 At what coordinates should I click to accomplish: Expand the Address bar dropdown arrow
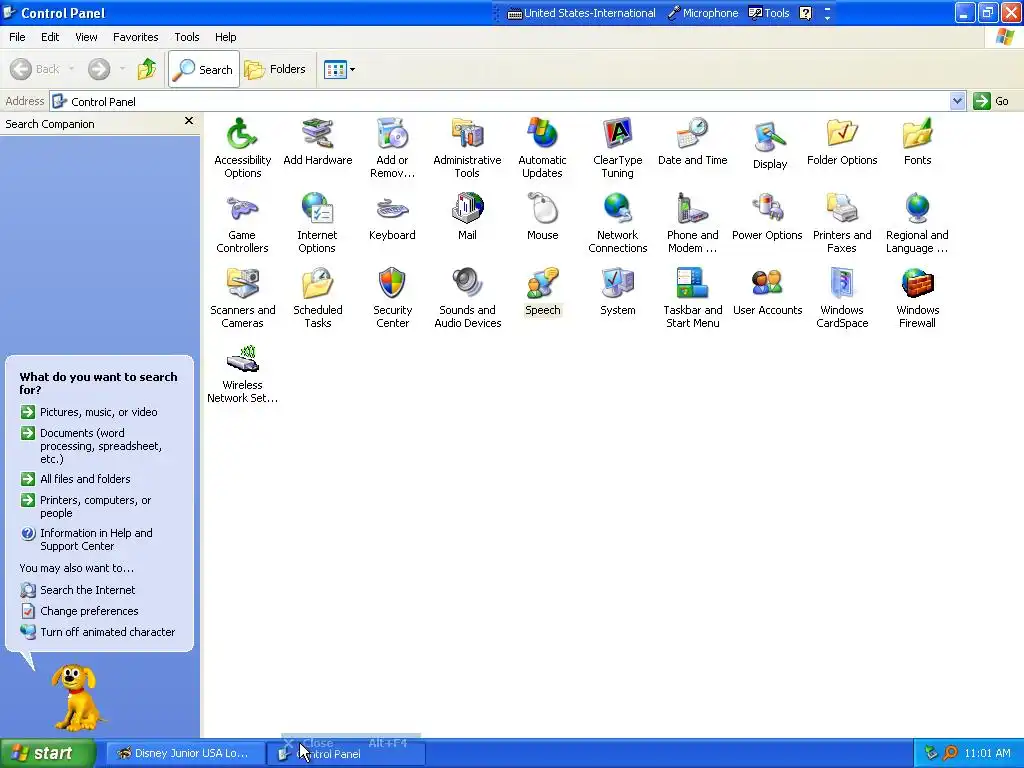click(957, 101)
